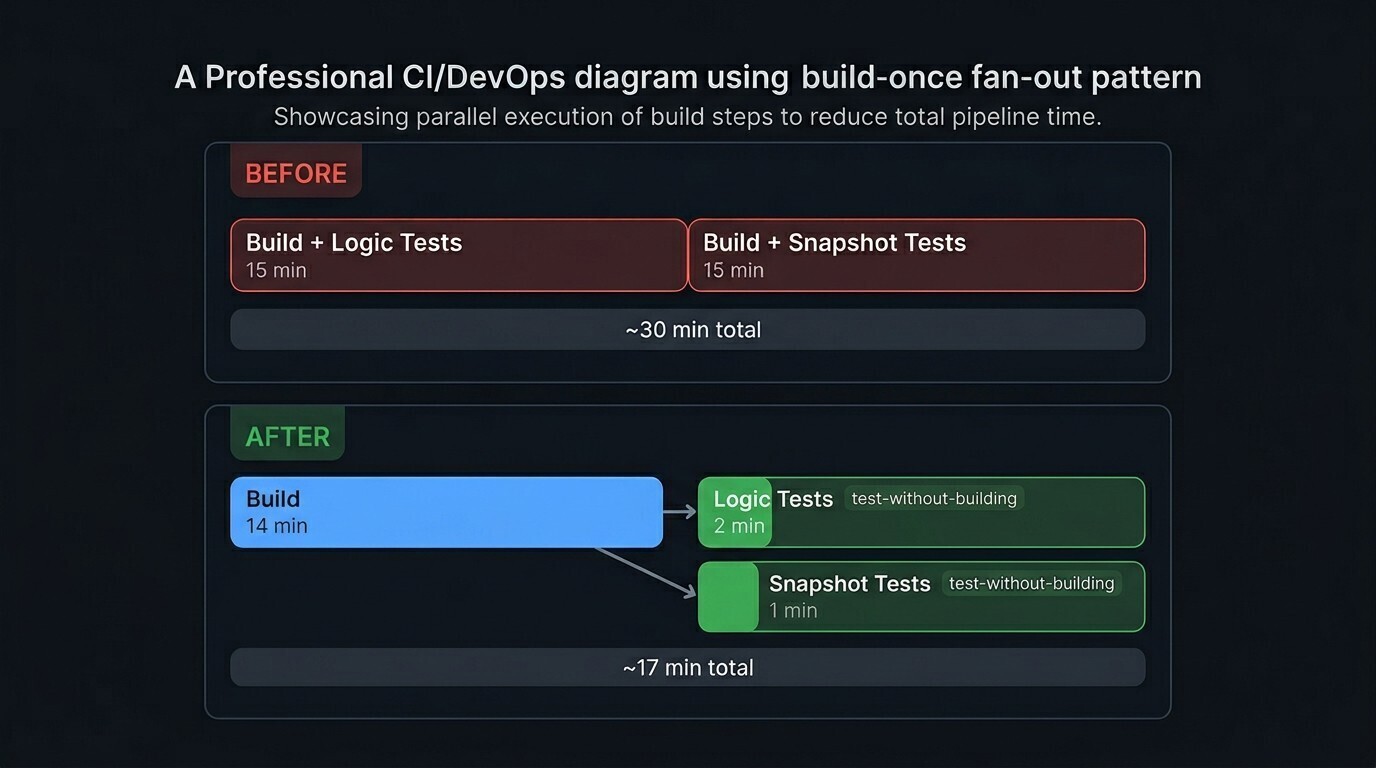Click the arrow from Build to Logic Tests
The height and width of the screenshot is (768, 1376).
[x=680, y=512]
